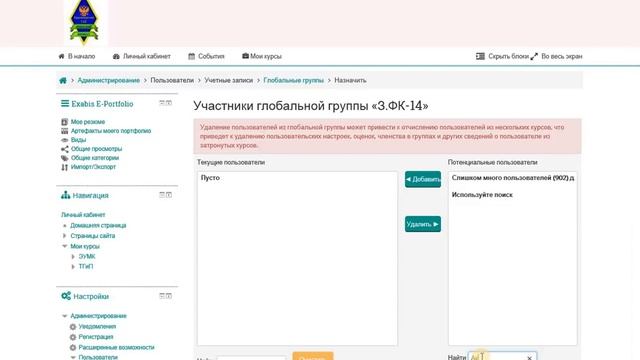The height and width of the screenshot is (360, 640).
Task: Dock the Exabis E-Portfolio block
Action: pyautogui.click(x=169, y=103)
